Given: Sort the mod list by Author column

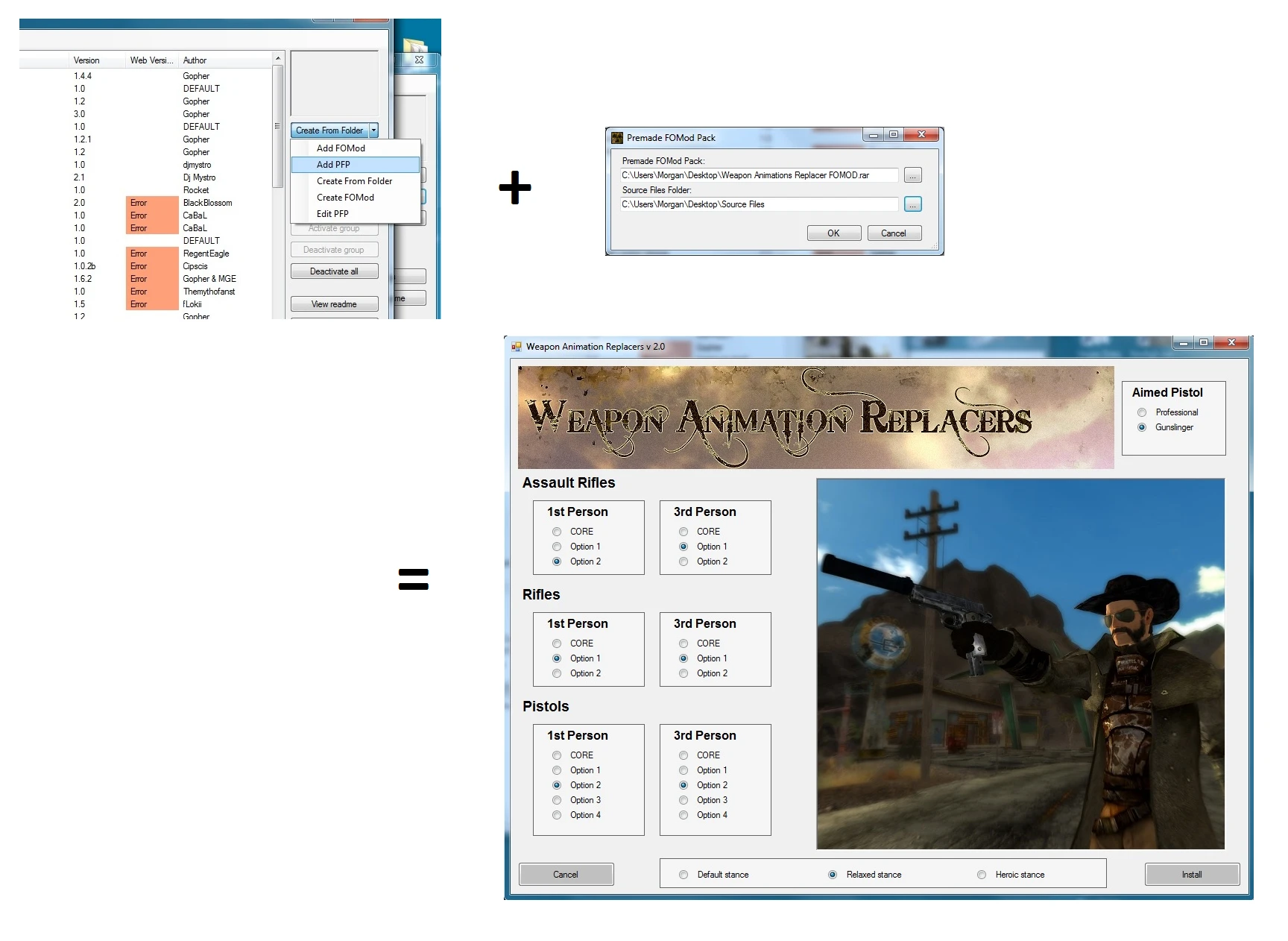Looking at the screenshot, I should (x=225, y=60).
